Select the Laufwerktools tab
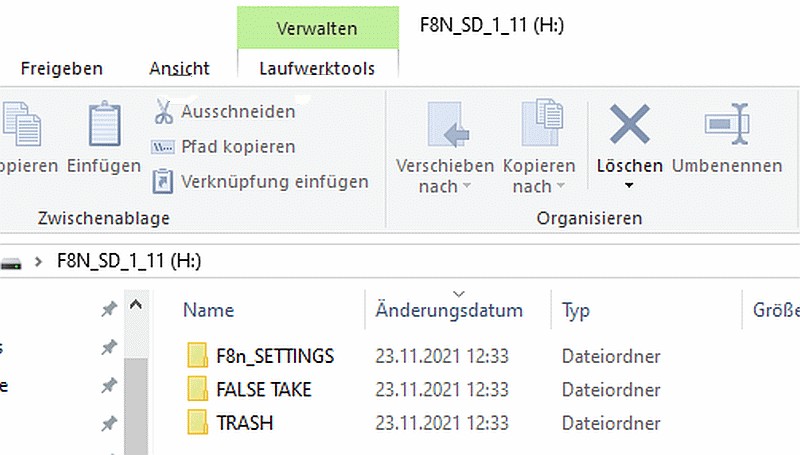 click(317, 69)
